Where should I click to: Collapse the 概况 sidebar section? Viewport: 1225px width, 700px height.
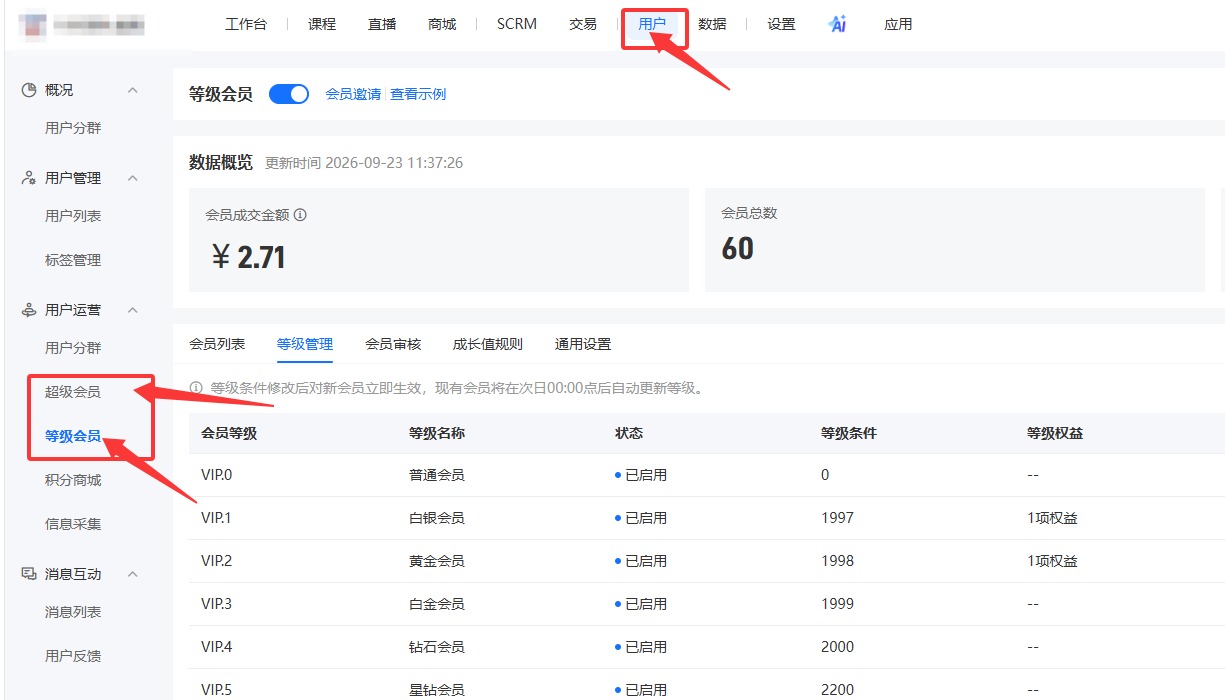tap(132, 90)
